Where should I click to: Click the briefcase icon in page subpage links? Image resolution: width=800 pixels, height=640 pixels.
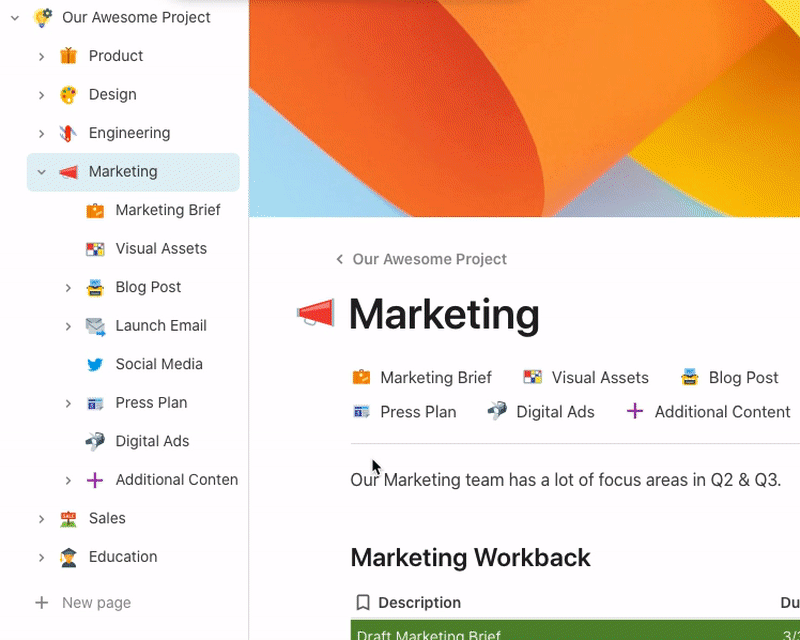pos(361,377)
